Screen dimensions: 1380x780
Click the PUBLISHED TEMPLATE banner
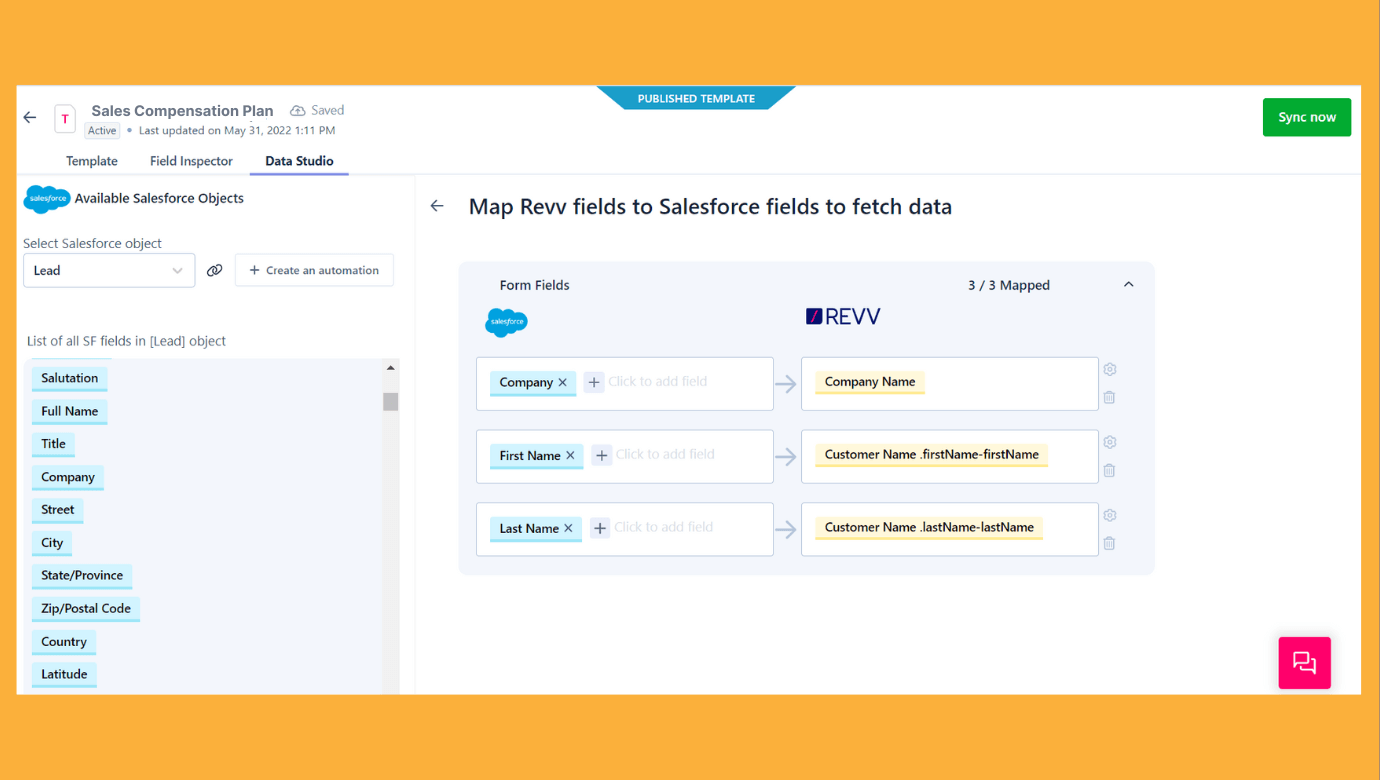696,99
